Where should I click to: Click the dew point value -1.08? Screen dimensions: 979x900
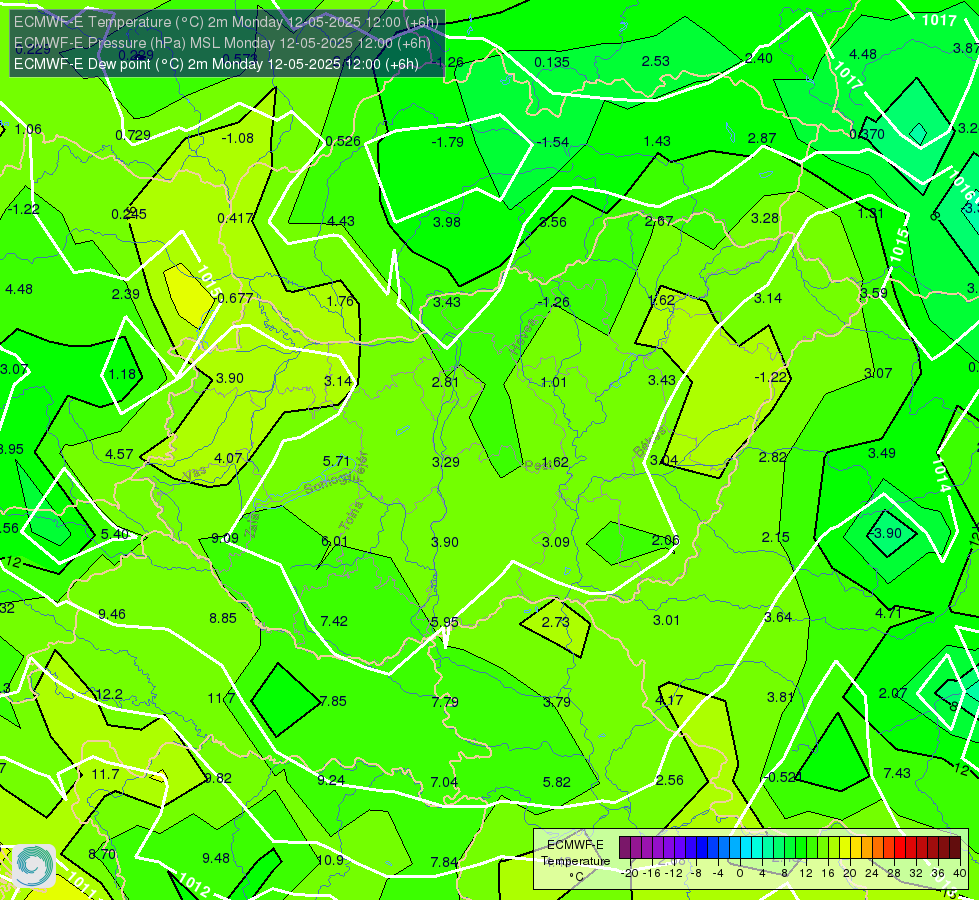238,138
